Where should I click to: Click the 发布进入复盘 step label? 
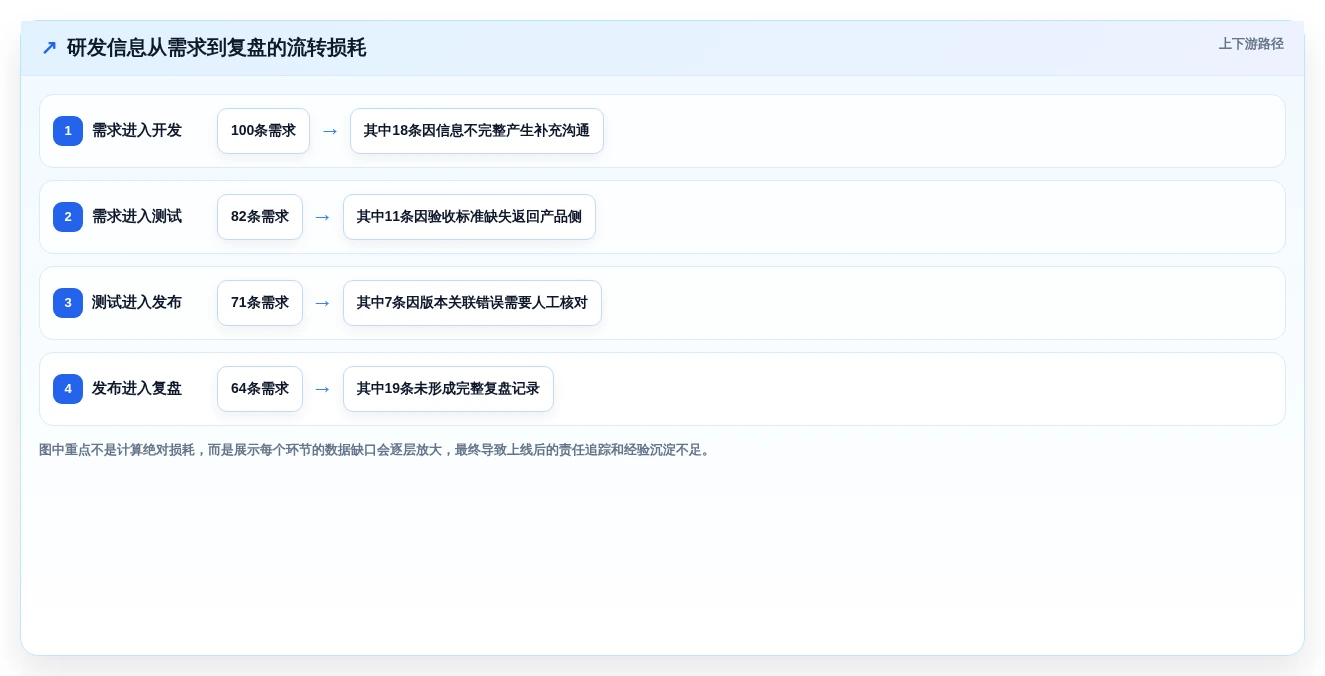[x=137, y=389]
